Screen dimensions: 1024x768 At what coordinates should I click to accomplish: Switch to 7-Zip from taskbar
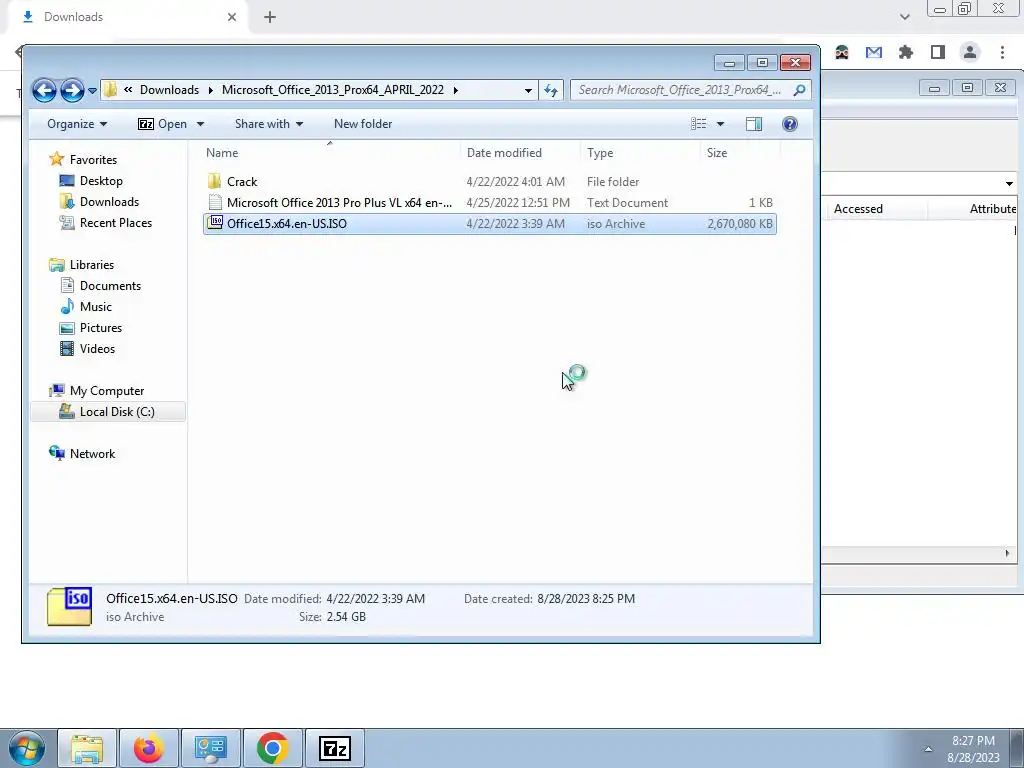335,748
